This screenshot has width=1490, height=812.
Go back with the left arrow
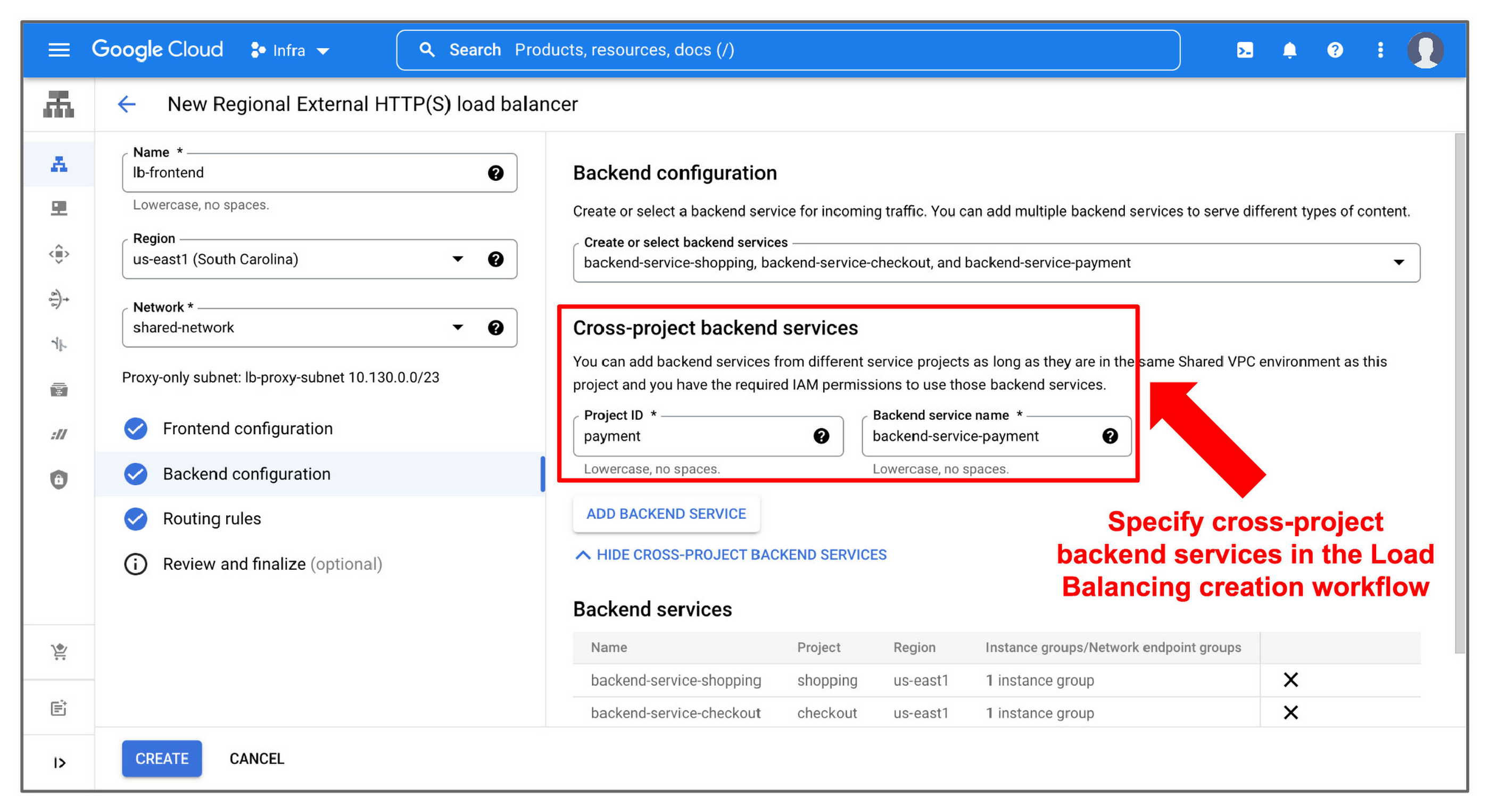point(127,104)
